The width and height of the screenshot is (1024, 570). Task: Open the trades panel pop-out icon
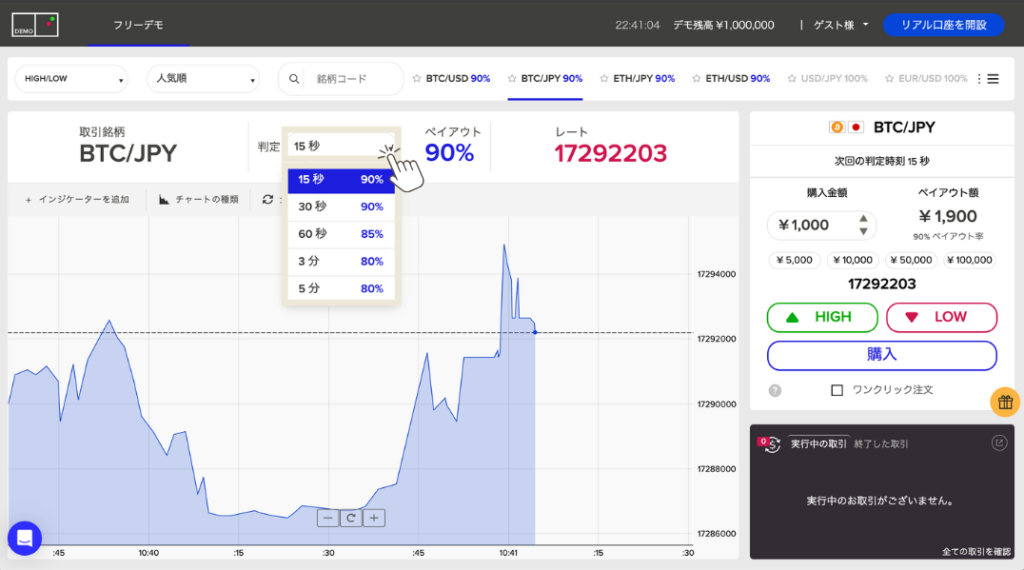coord(998,442)
